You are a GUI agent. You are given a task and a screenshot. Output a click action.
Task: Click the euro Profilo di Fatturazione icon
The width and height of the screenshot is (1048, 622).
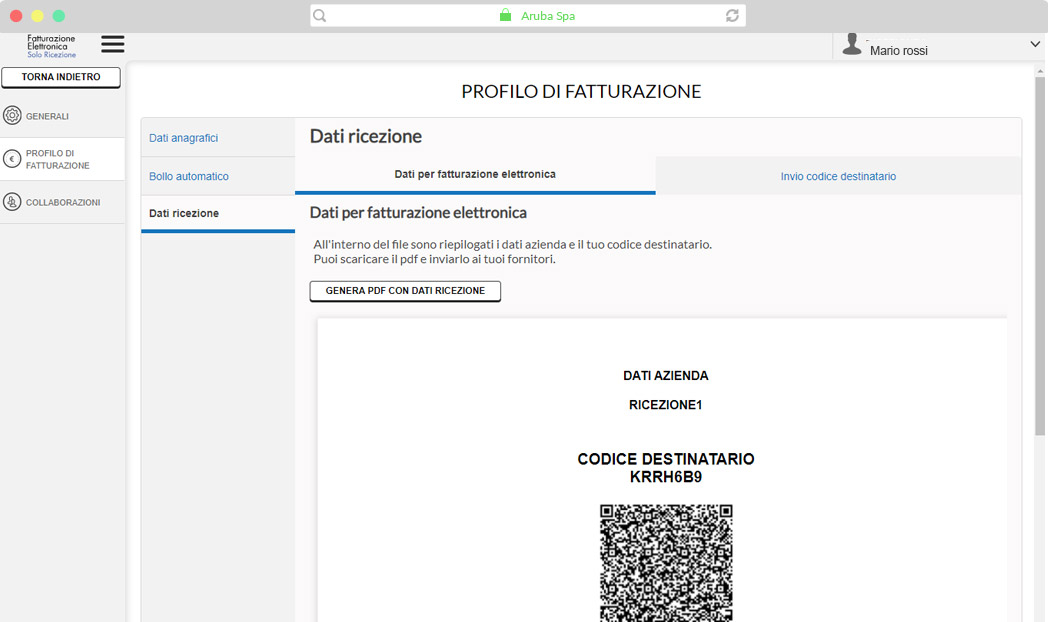[x=12, y=159]
